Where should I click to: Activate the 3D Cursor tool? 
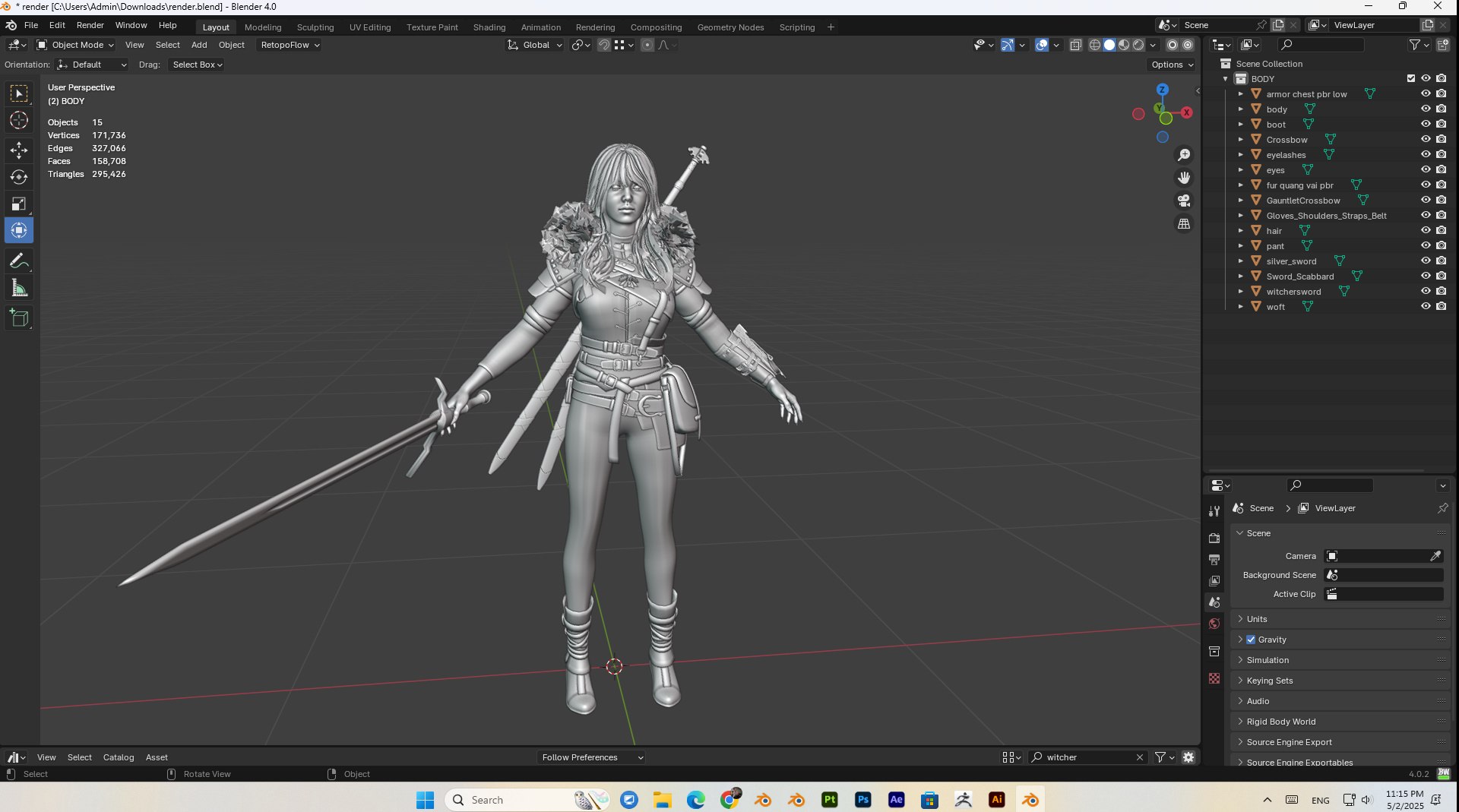[x=19, y=120]
